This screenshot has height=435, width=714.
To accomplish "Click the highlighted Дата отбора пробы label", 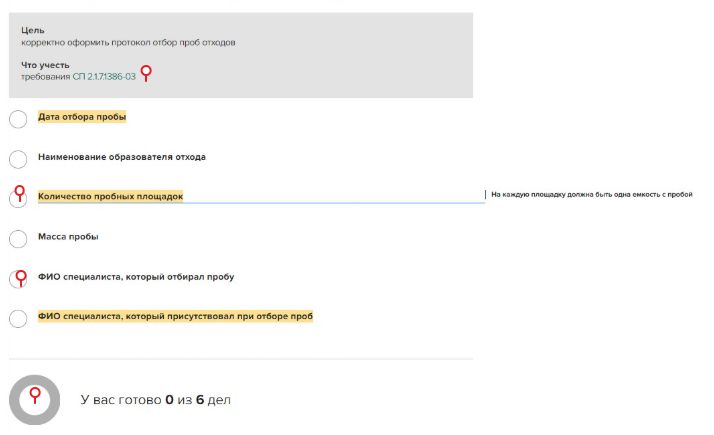I will (82, 117).
